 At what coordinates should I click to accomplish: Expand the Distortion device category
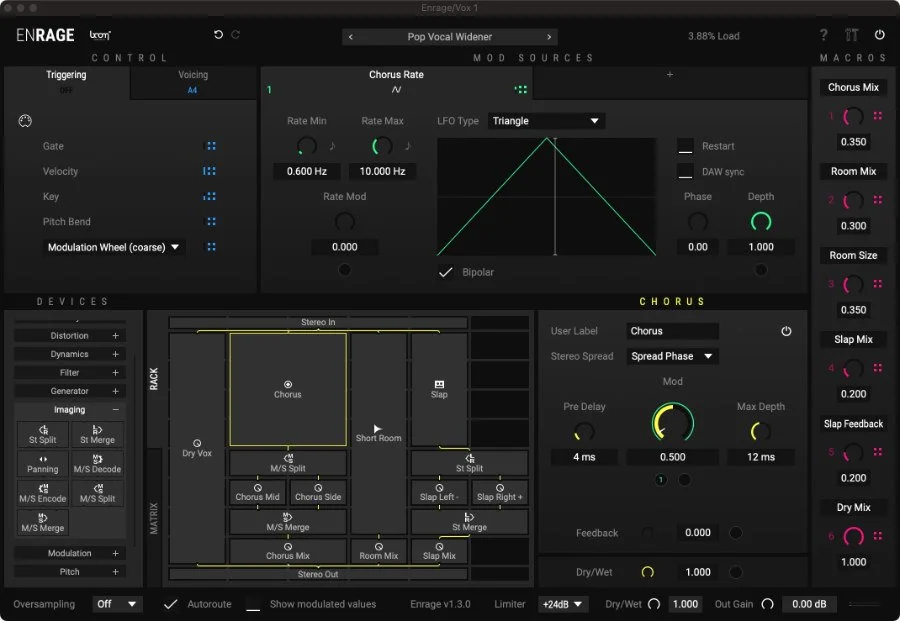[70, 336]
